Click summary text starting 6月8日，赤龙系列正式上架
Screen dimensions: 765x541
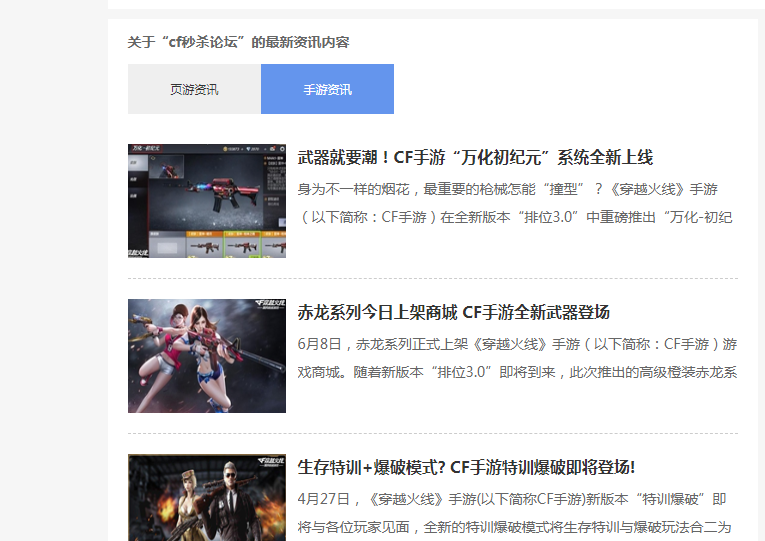pyautogui.click(x=517, y=358)
